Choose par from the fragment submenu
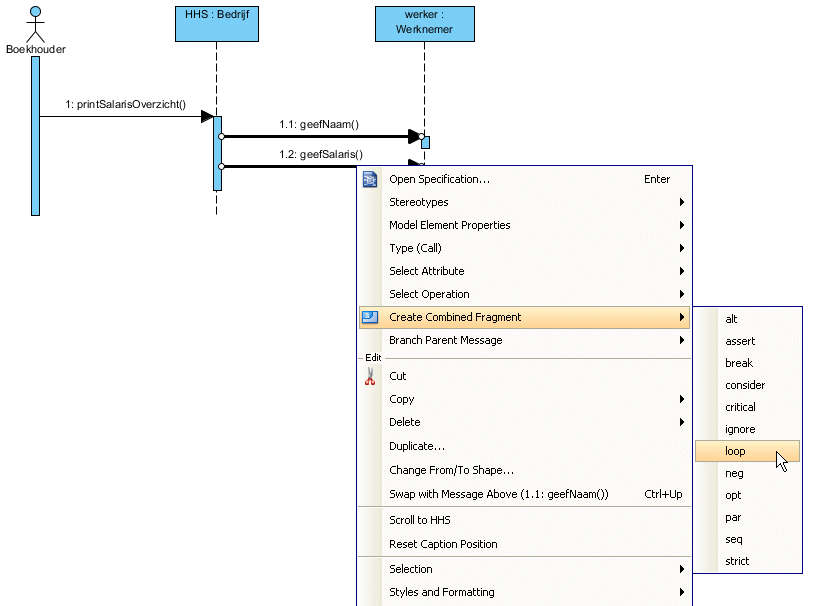 [733, 517]
